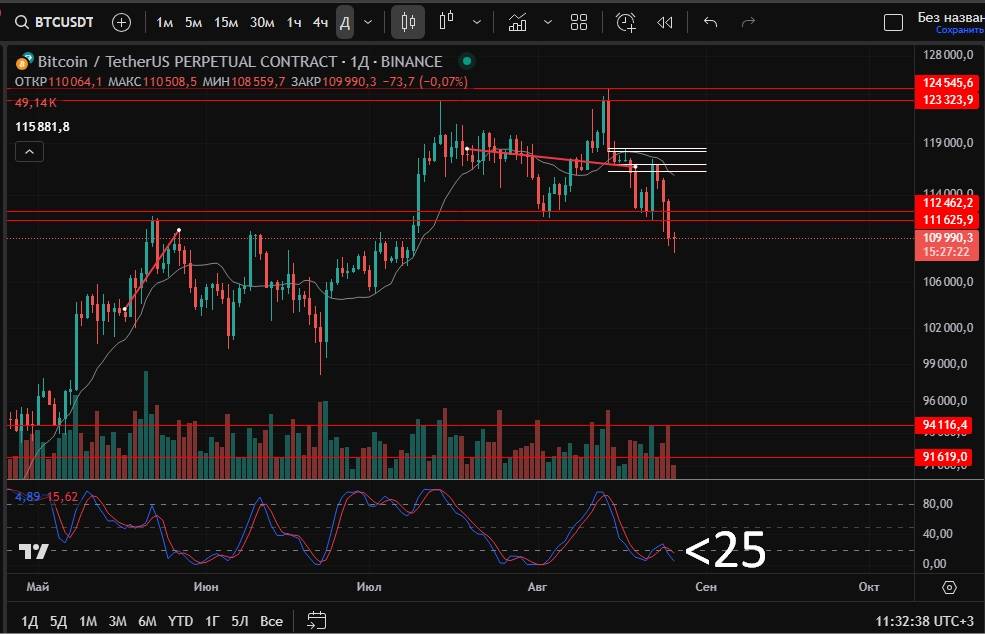Activate the Д daily timeframe
985x634 pixels.
(344, 22)
